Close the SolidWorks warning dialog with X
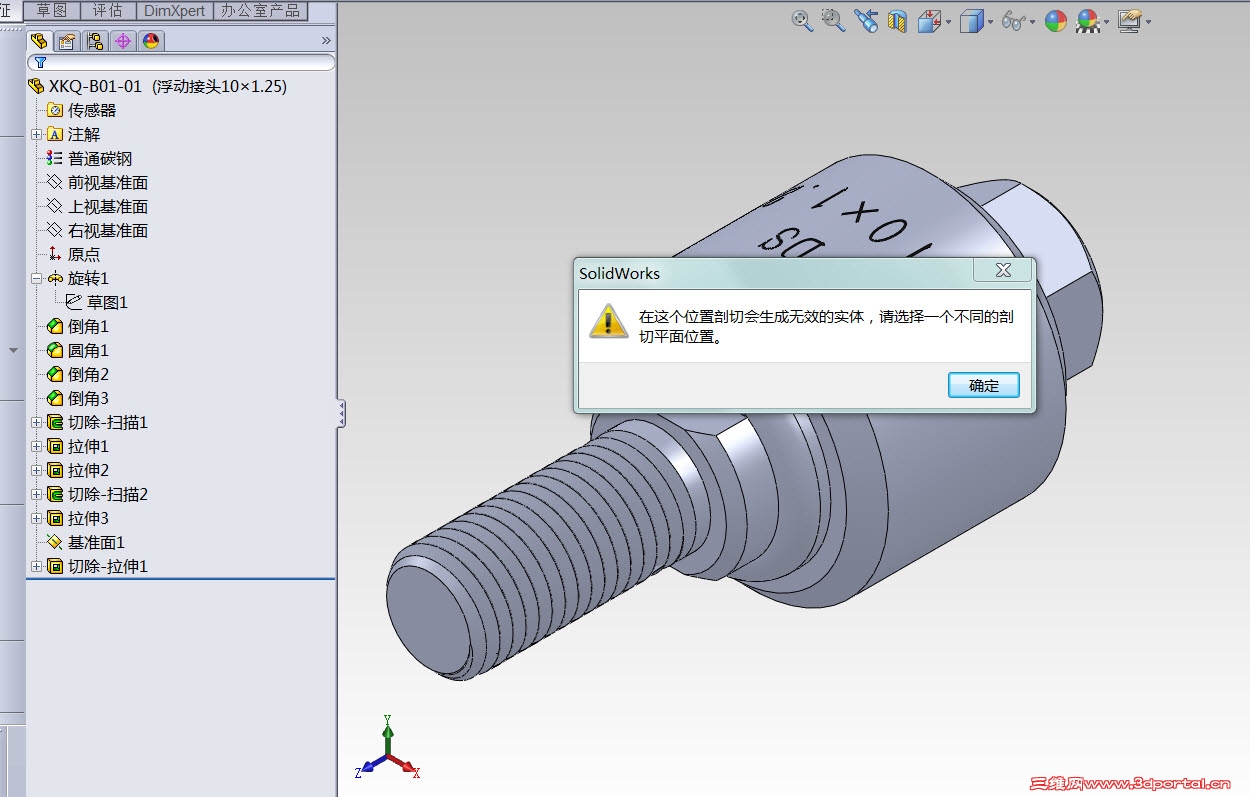 [1003, 270]
